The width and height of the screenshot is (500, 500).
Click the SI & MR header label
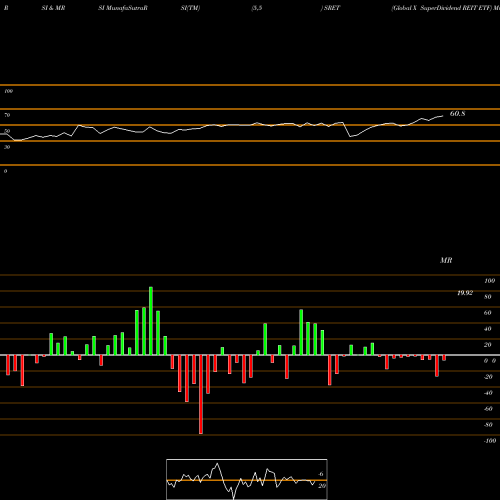(x=53, y=8)
